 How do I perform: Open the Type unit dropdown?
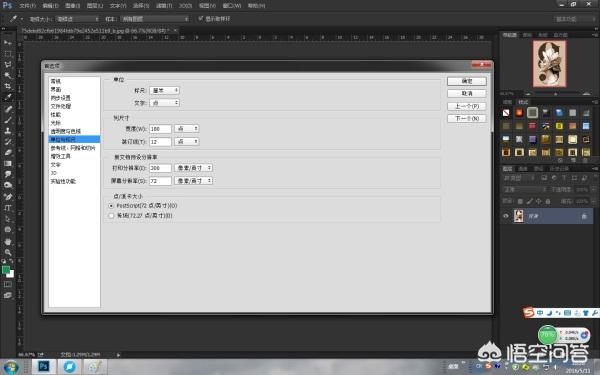(165, 103)
